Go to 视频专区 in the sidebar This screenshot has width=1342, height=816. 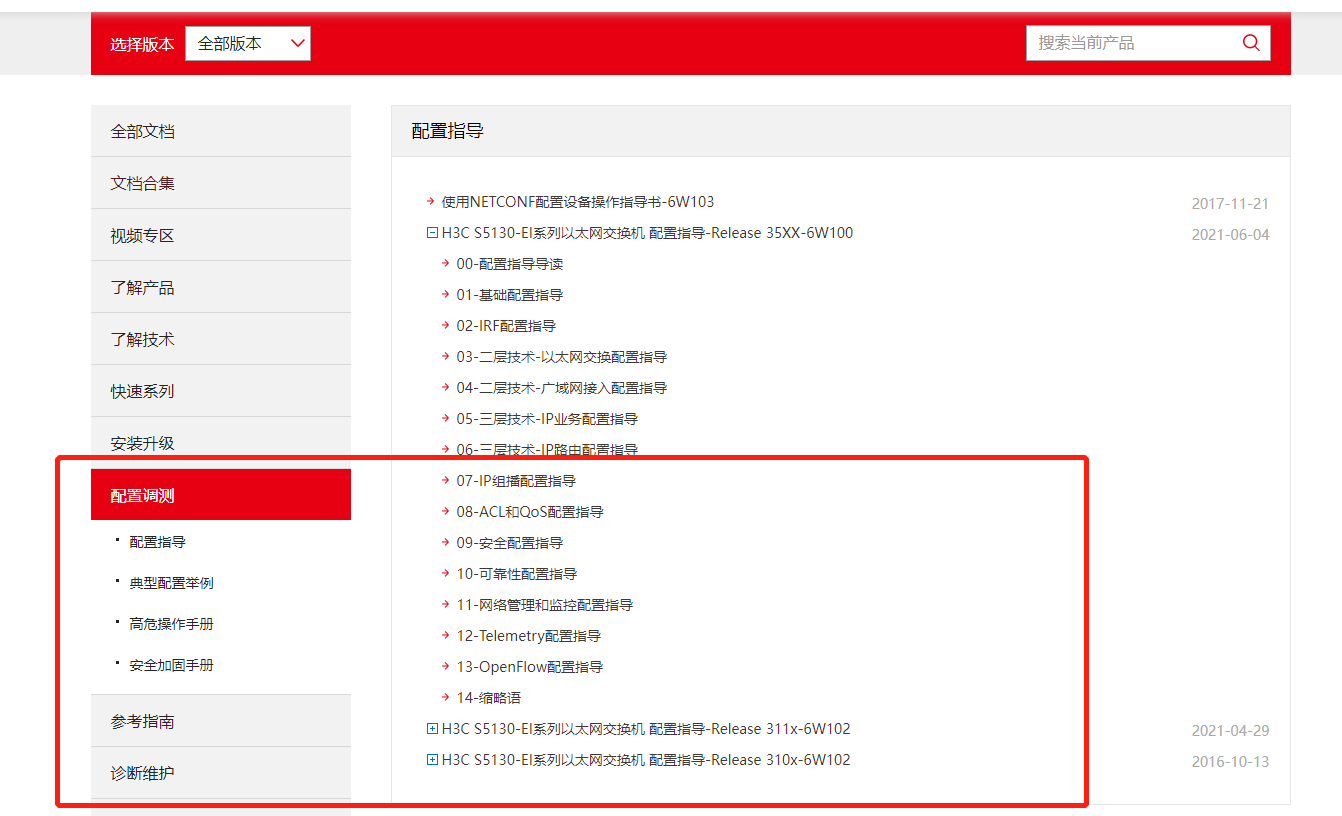click(221, 235)
